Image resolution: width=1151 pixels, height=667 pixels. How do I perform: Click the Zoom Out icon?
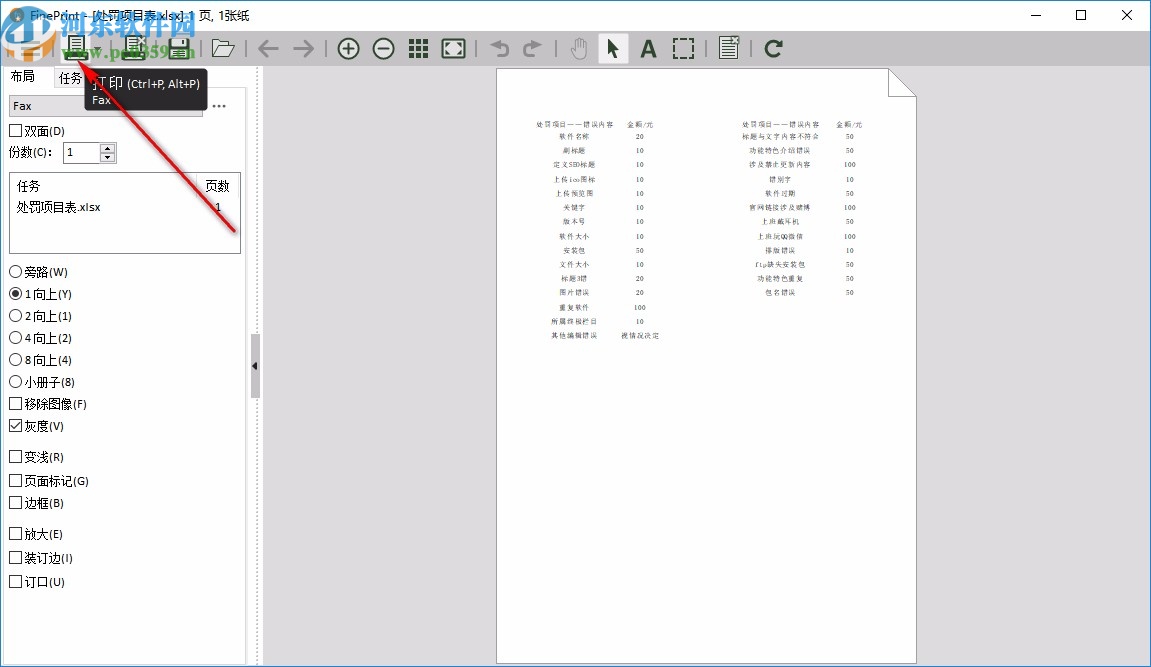383,47
